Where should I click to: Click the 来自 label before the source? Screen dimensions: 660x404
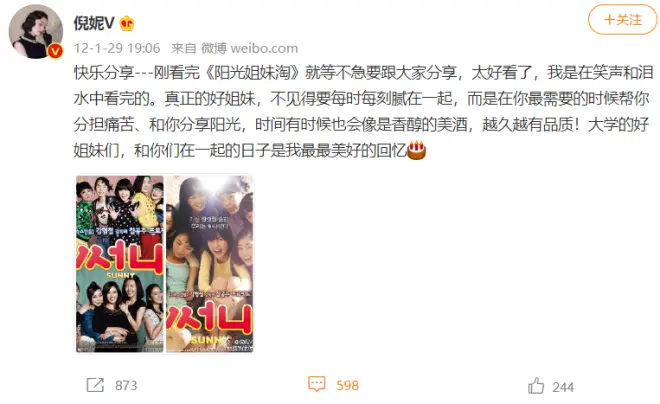click(x=184, y=48)
